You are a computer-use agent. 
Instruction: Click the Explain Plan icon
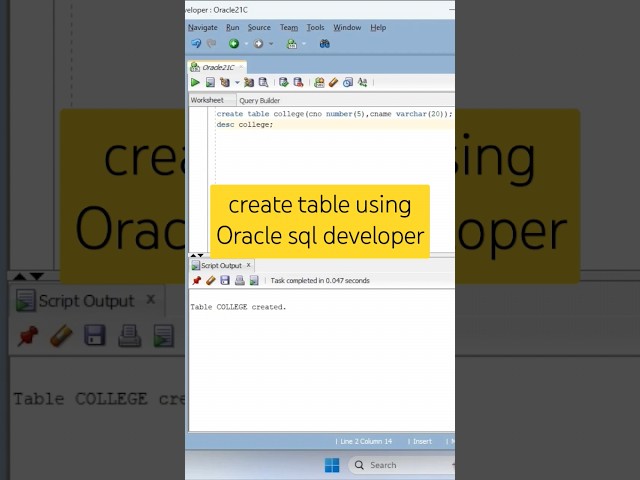(x=224, y=82)
